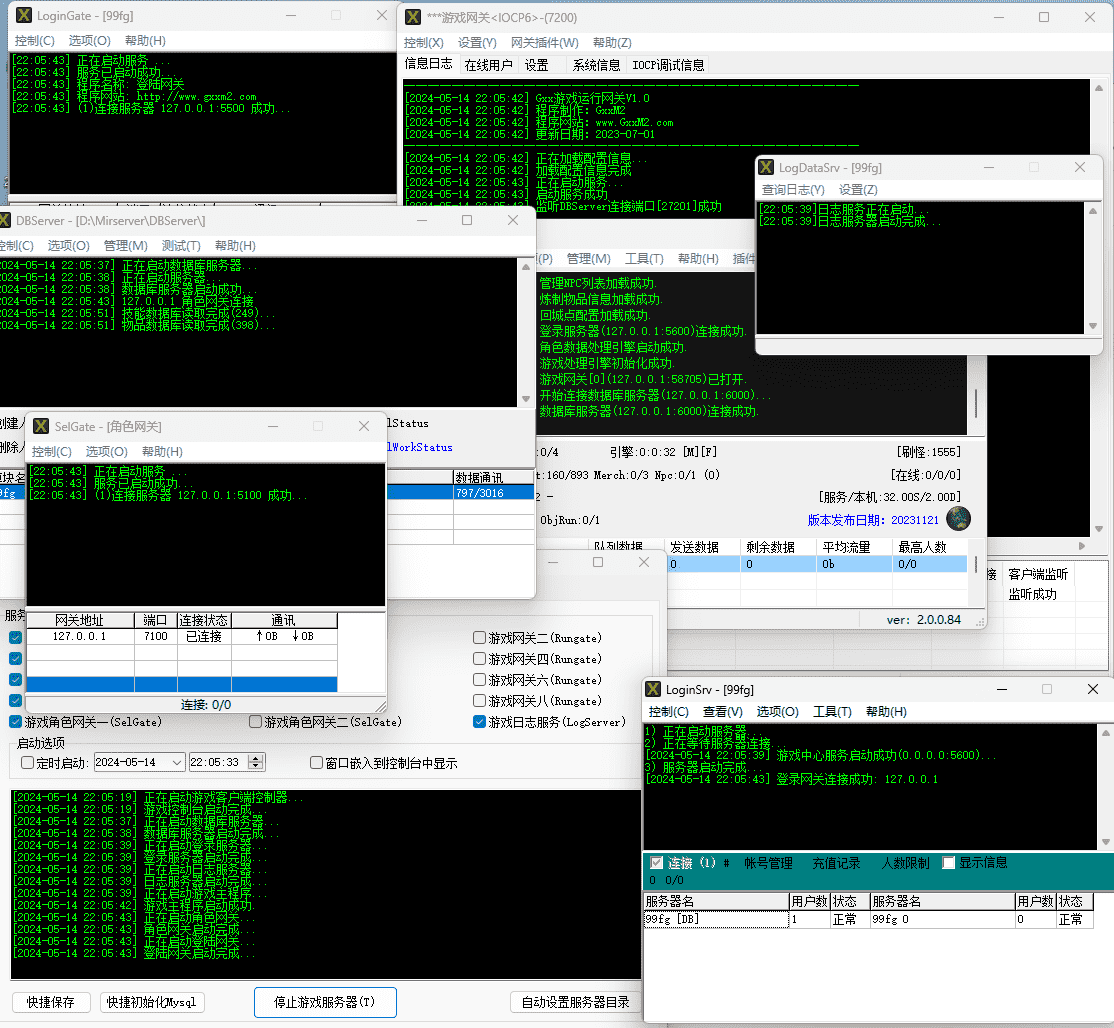The image size is (1114, 1028).
Task: Enable 游戏网关四(Rungate) checkbox
Action: (479, 659)
